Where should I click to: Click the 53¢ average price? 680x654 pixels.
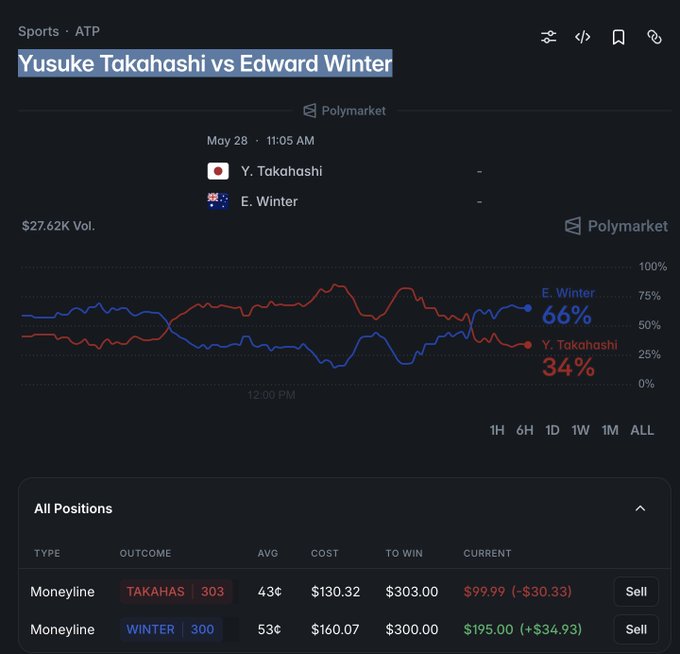269,629
